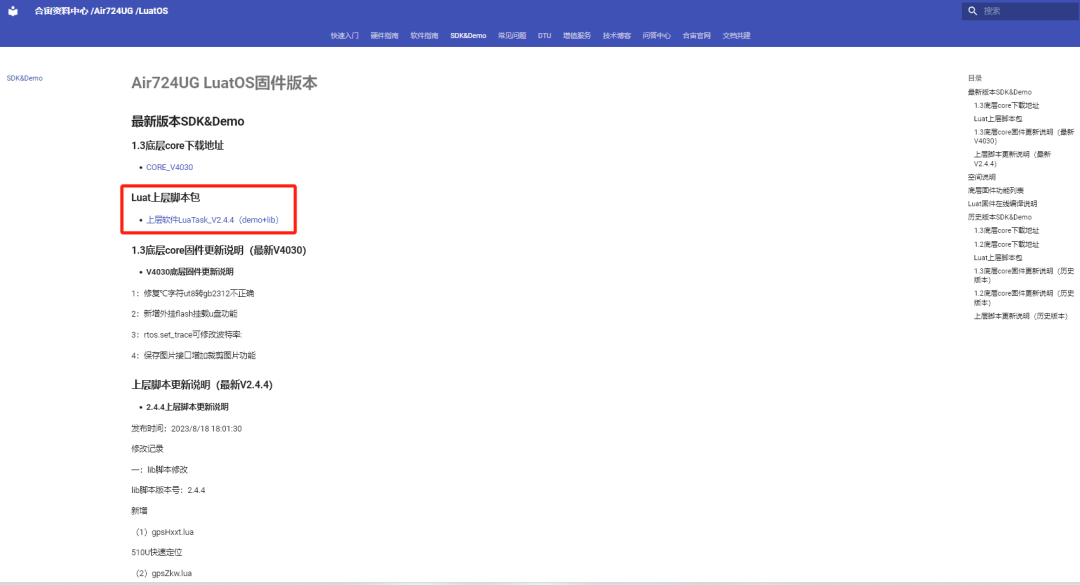Click the 1.3底层core下载地址 heading in article
Viewport: 1080px width, 585px height.
point(178,145)
